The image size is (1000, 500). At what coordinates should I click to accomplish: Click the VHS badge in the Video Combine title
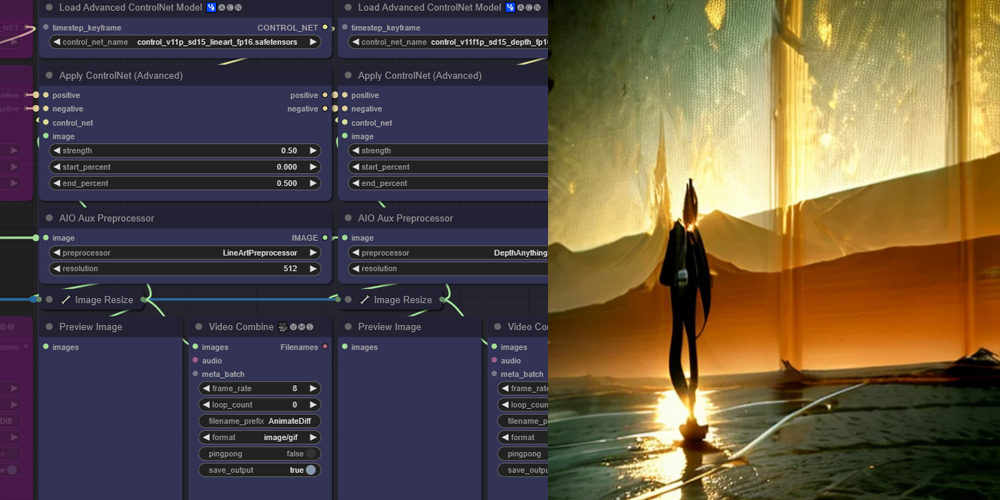pos(302,327)
